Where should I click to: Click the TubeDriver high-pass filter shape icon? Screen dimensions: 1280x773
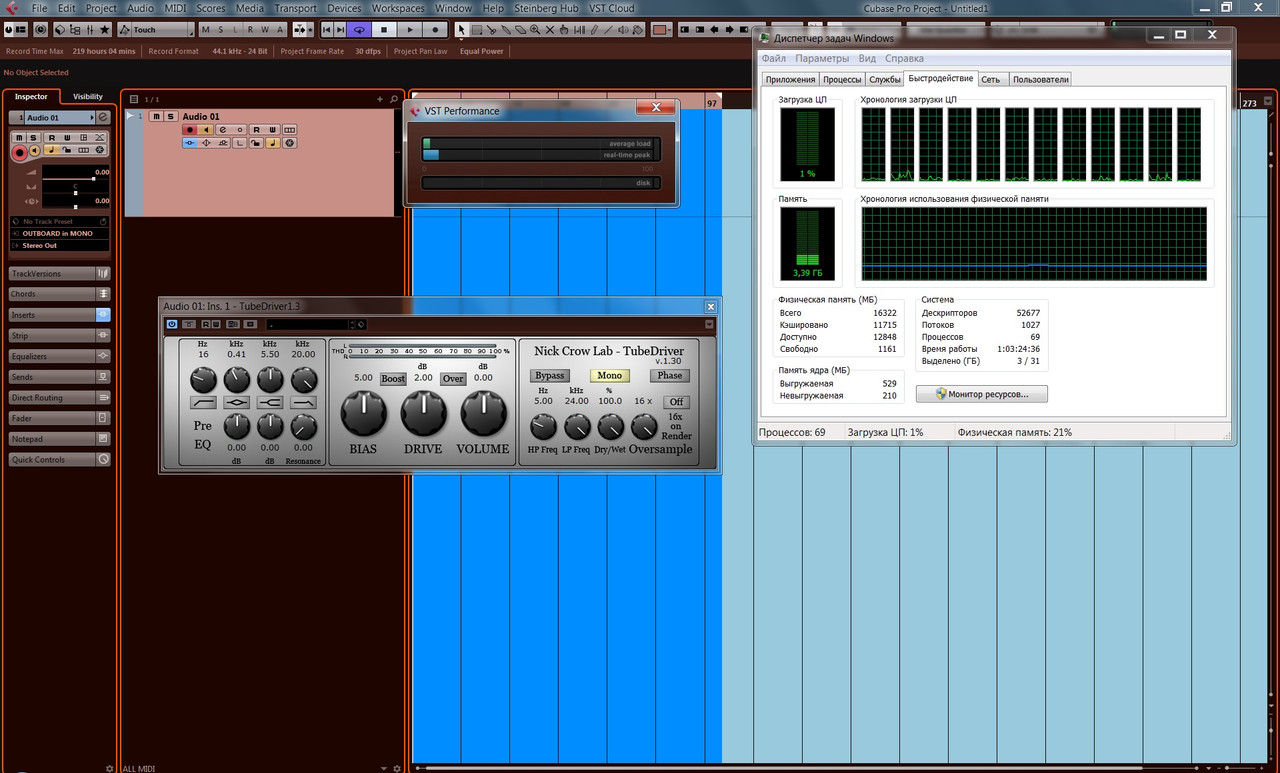(x=203, y=402)
